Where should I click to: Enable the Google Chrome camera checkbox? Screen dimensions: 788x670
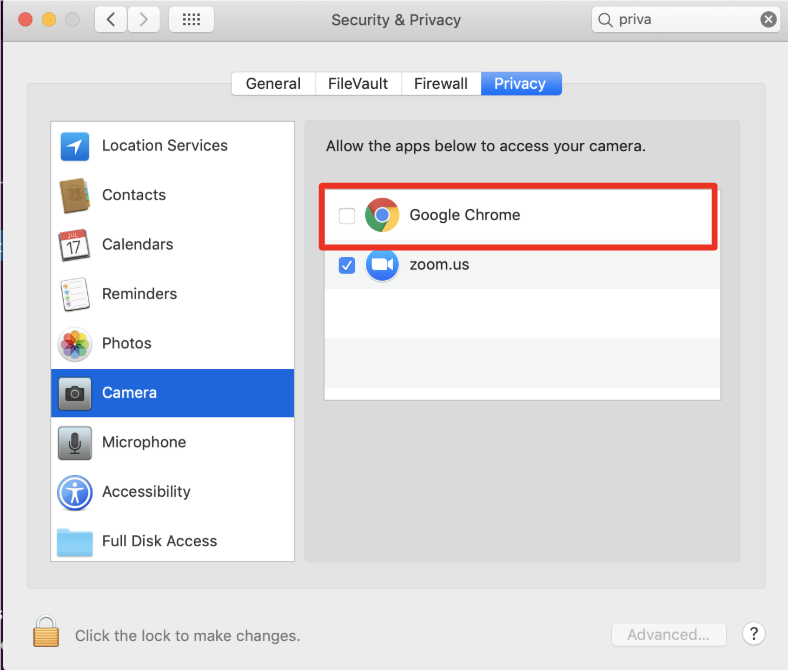tap(347, 216)
